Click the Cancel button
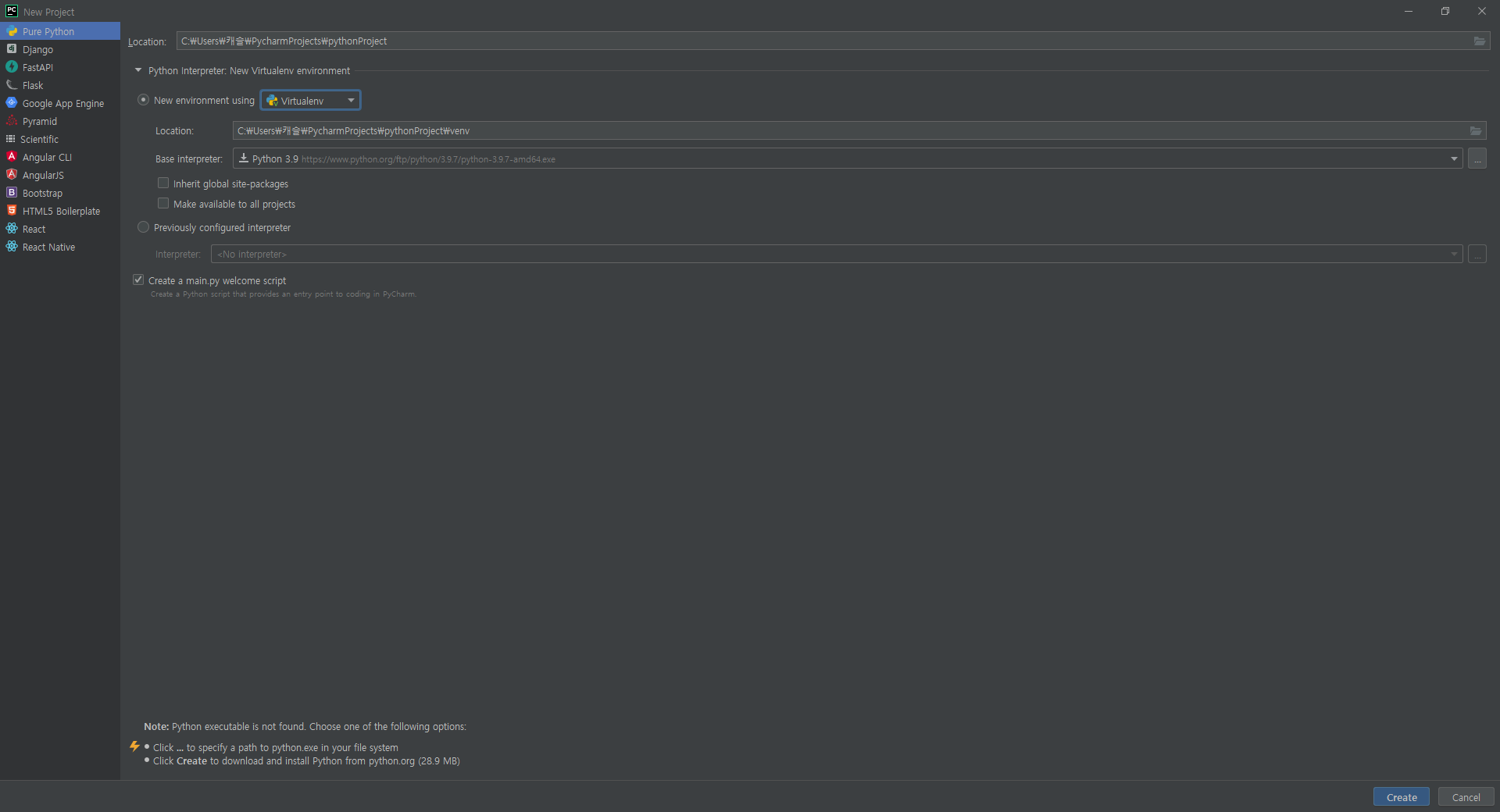Image resolution: width=1500 pixels, height=812 pixels. click(x=1466, y=797)
